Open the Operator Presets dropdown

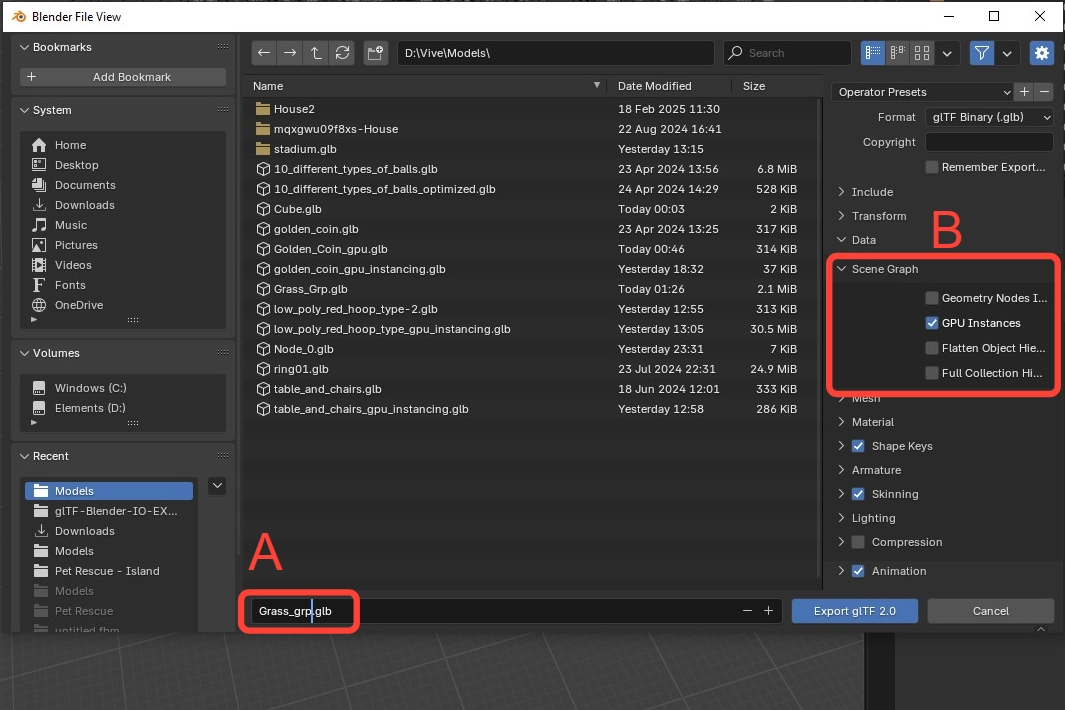921,92
